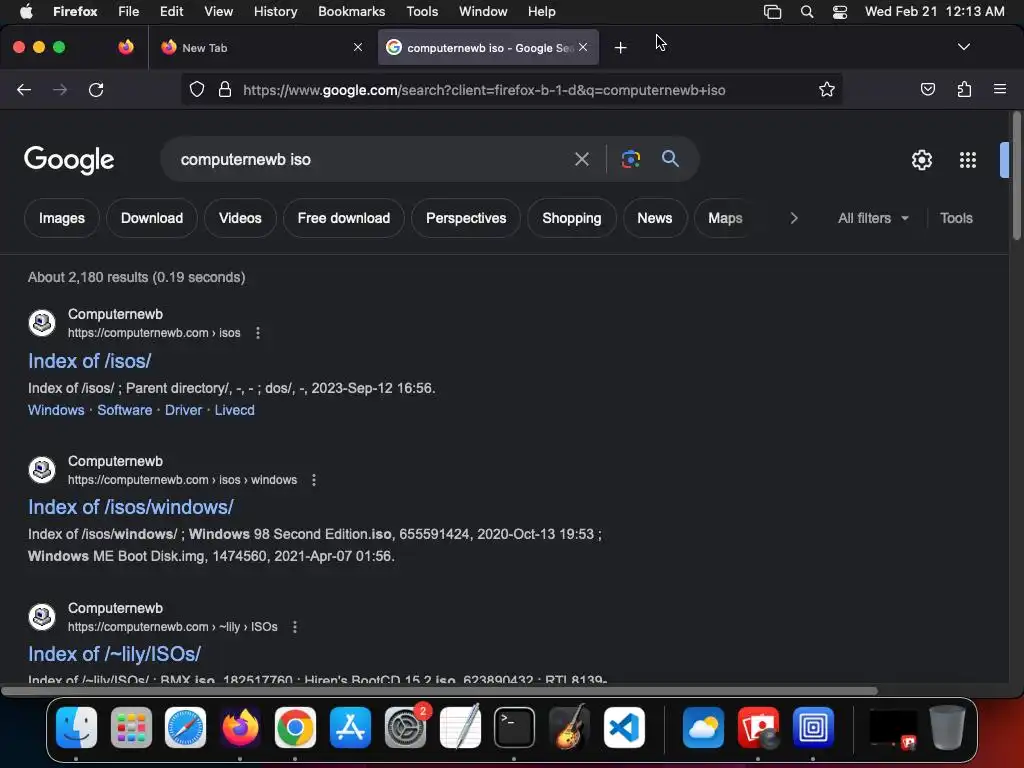1024x768 pixels.
Task: Submit search with the magnifier icon
Action: (x=670, y=158)
